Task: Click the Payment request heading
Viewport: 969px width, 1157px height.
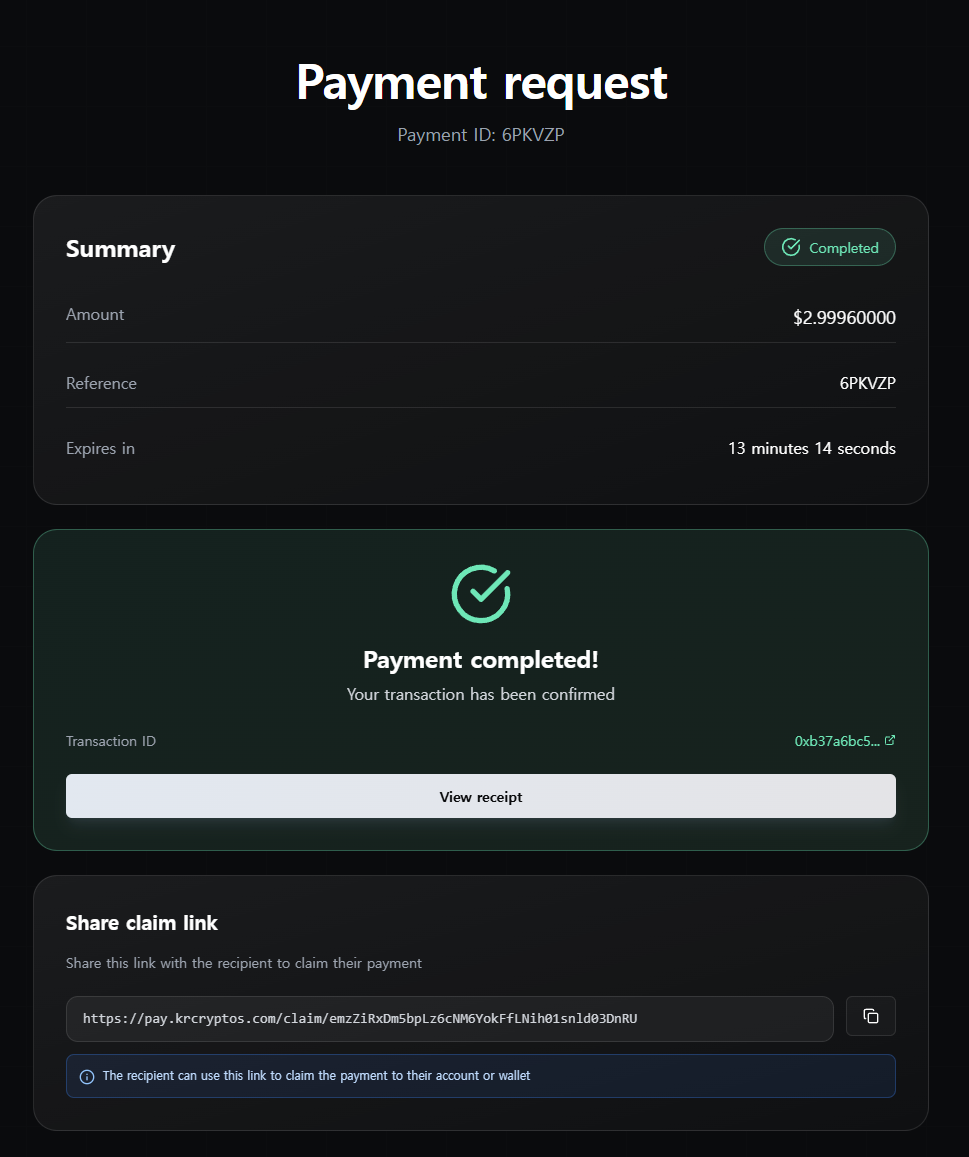Action: pos(481,82)
